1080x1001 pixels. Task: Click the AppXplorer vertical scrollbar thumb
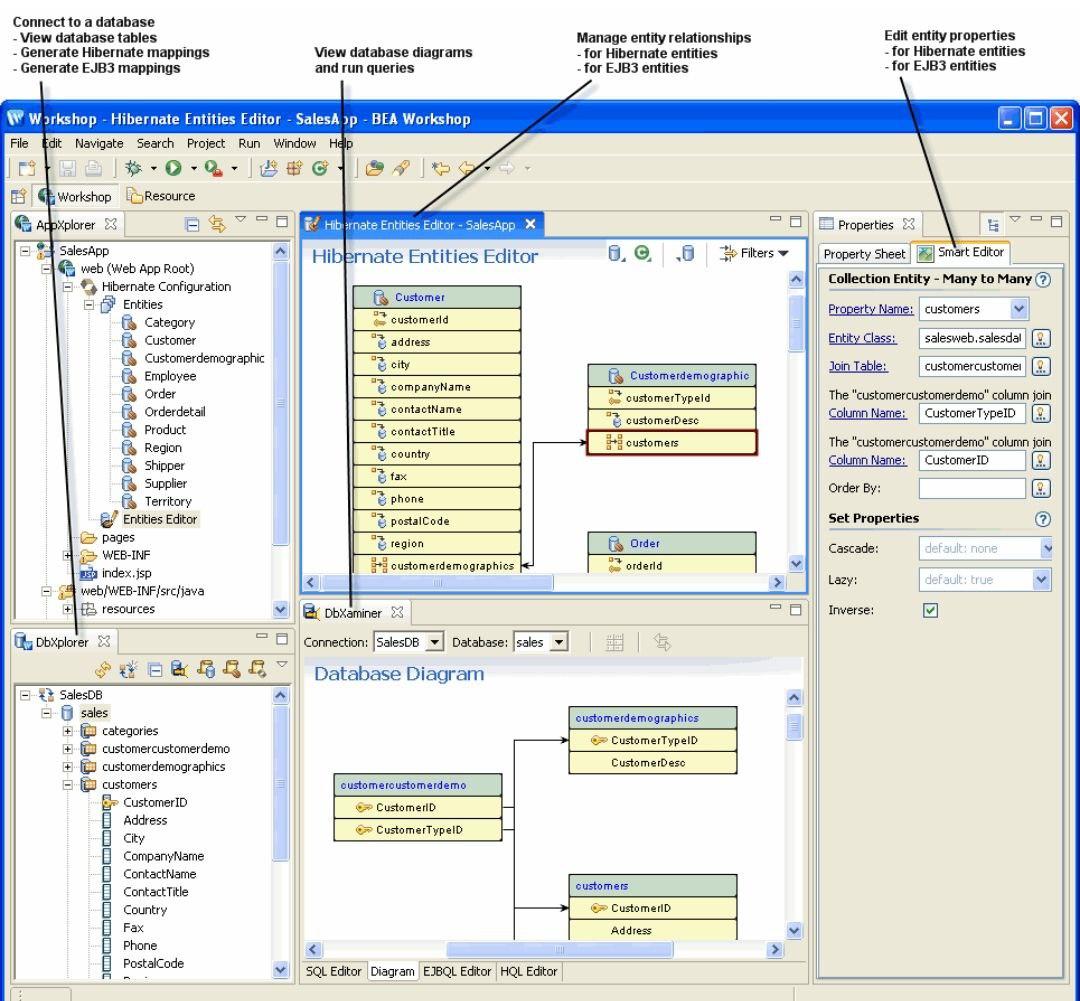coord(280,403)
